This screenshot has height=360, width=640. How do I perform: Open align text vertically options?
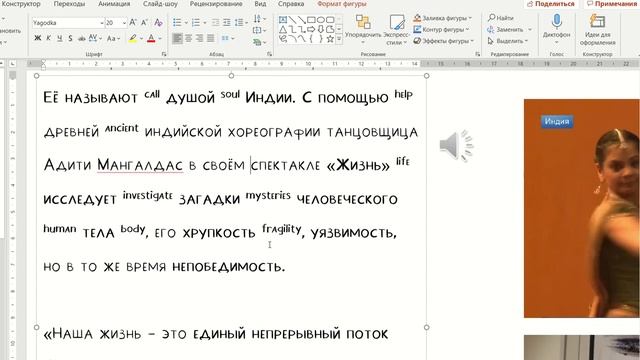point(259,30)
